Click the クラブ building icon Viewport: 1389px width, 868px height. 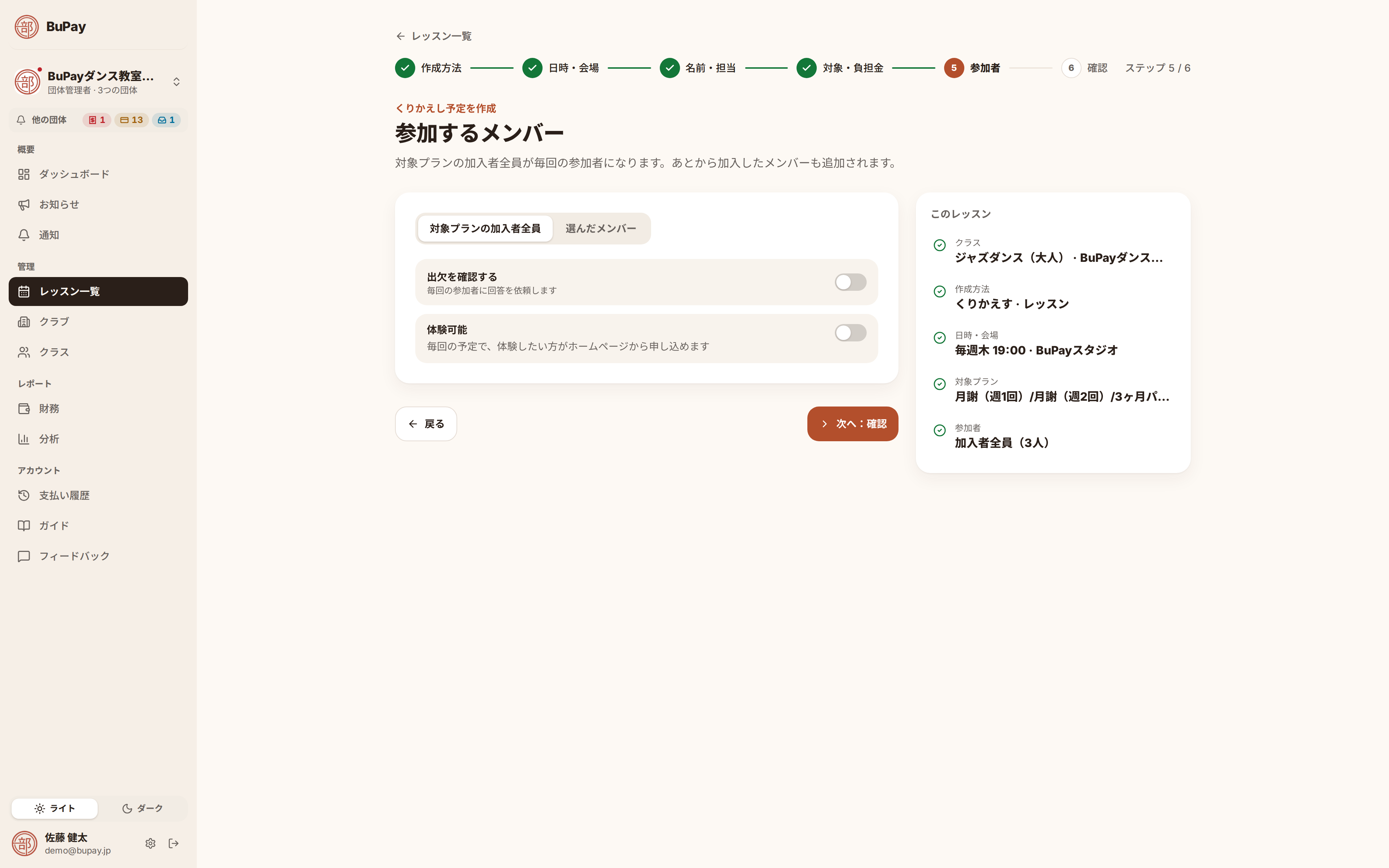pyautogui.click(x=24, y=322)
